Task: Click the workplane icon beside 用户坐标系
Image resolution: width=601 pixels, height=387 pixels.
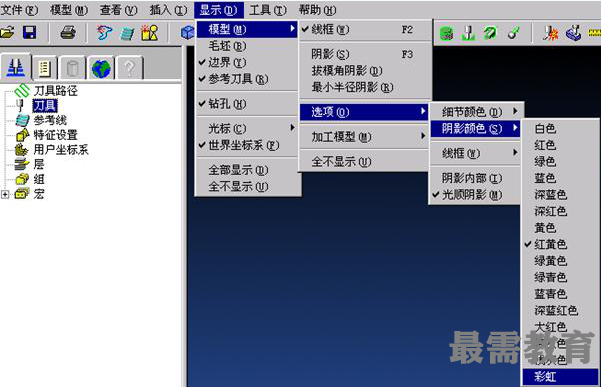Action: (x=22, y=149)
